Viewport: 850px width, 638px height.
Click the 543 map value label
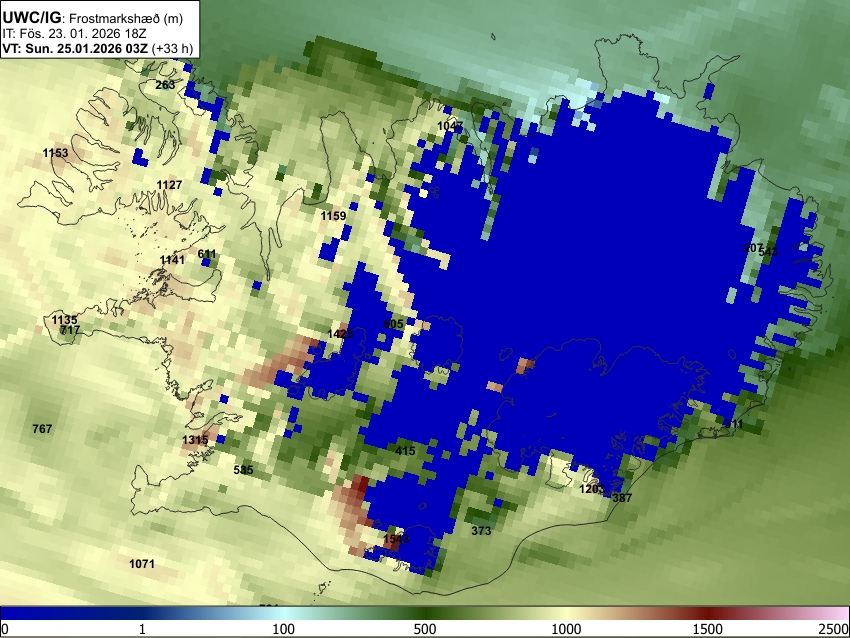tap(769, 252)
